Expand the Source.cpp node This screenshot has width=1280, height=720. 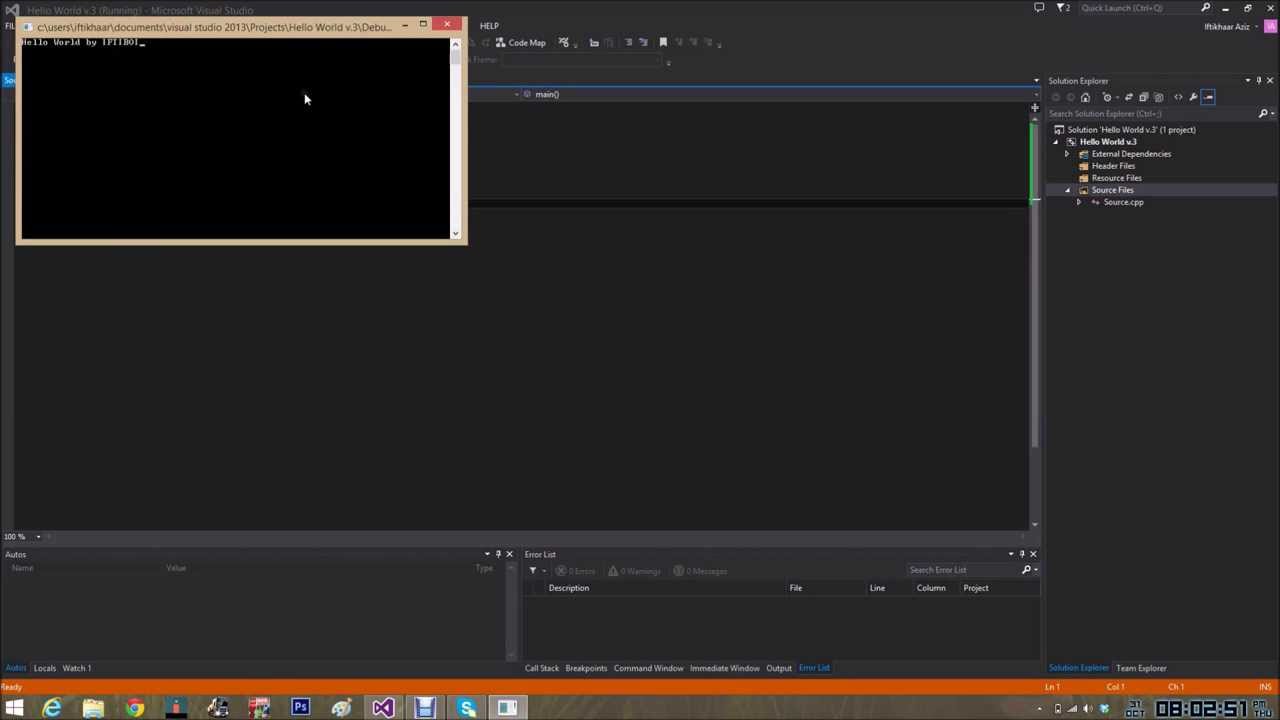[x=1078, y=202]
